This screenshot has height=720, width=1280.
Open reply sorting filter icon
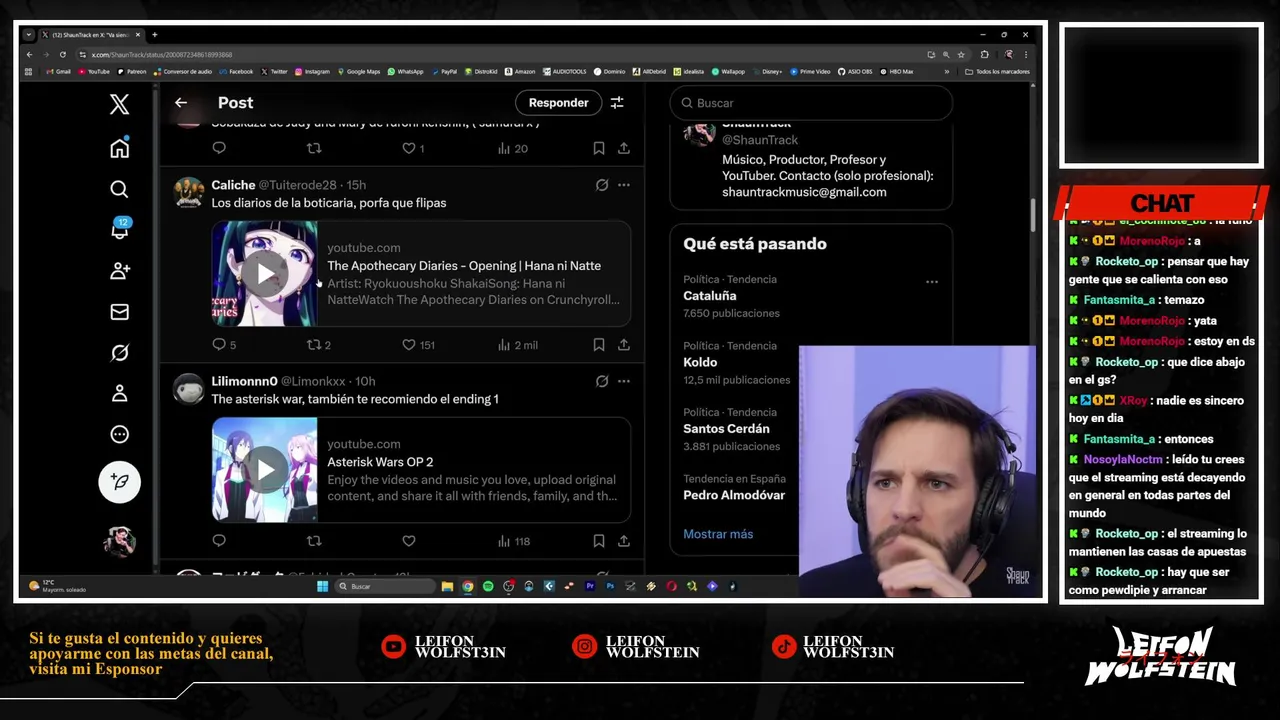[617, 102]
